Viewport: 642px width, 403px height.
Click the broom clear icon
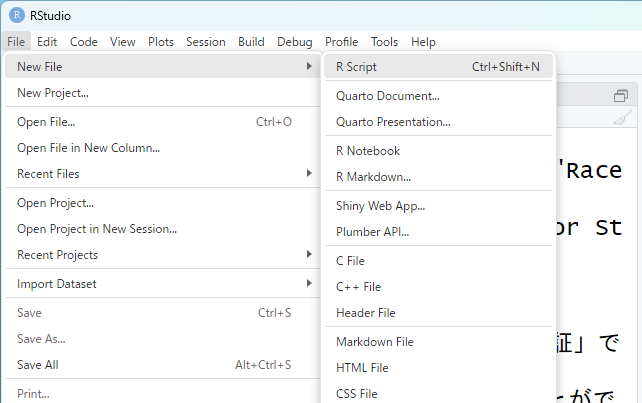click(x=621, y=118)
